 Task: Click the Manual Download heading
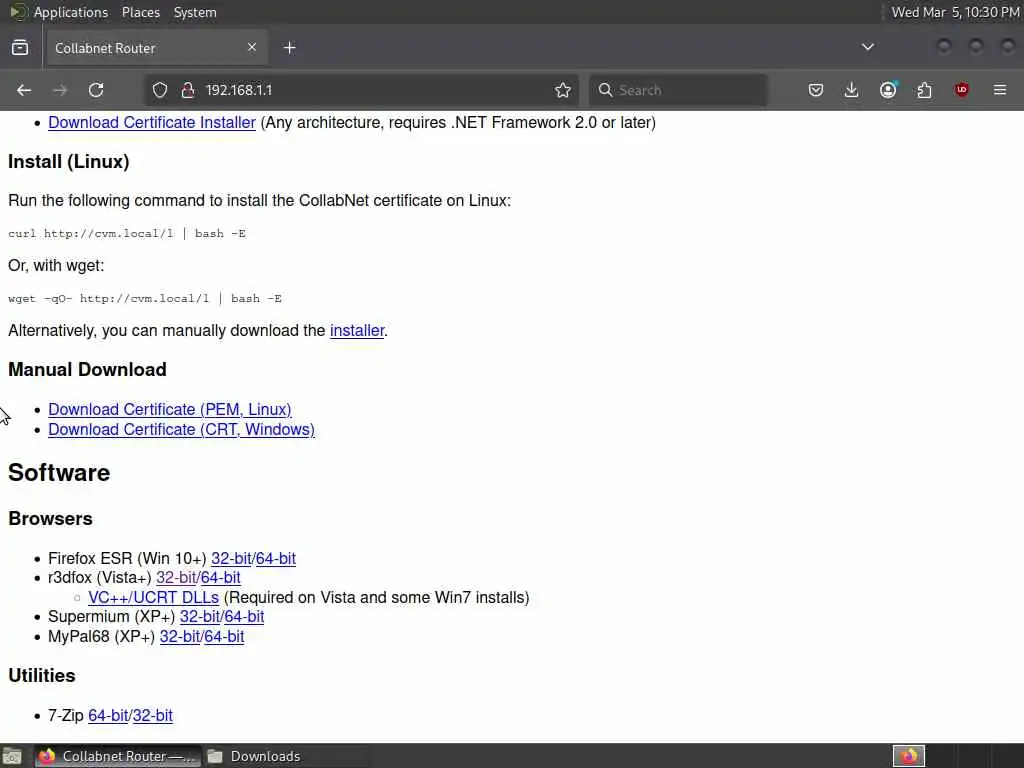88,370
